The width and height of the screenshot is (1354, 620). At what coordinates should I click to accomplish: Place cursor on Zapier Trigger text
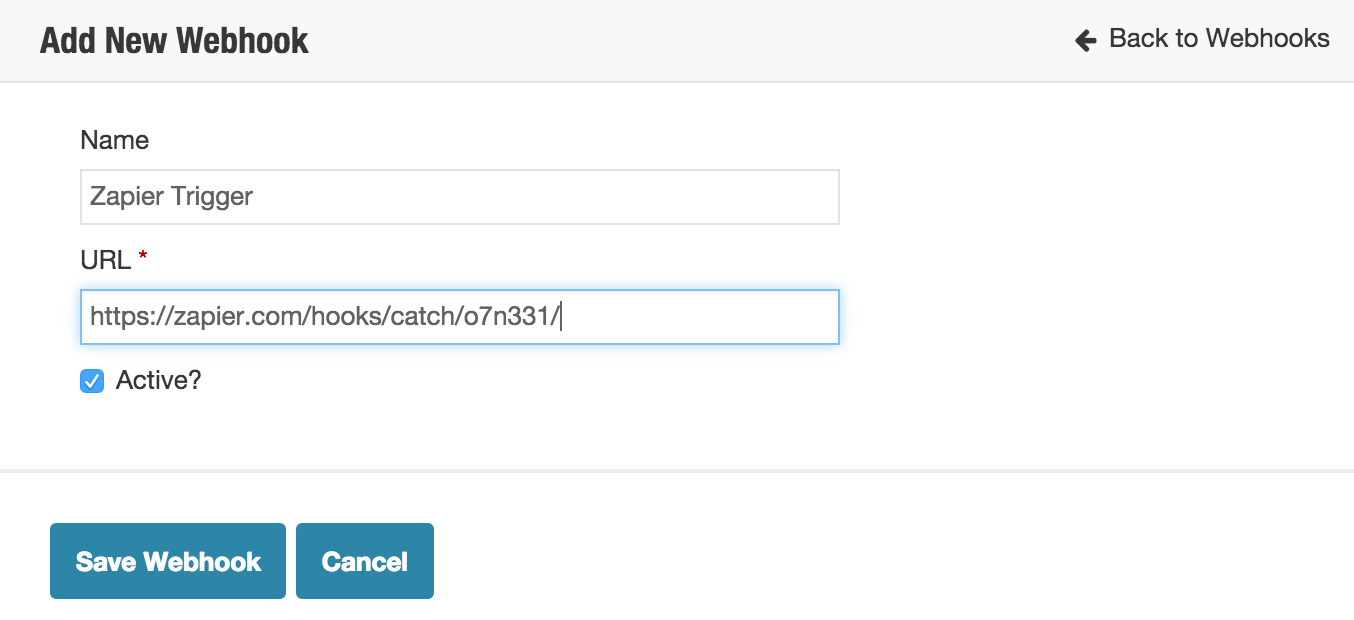(171, 197)
